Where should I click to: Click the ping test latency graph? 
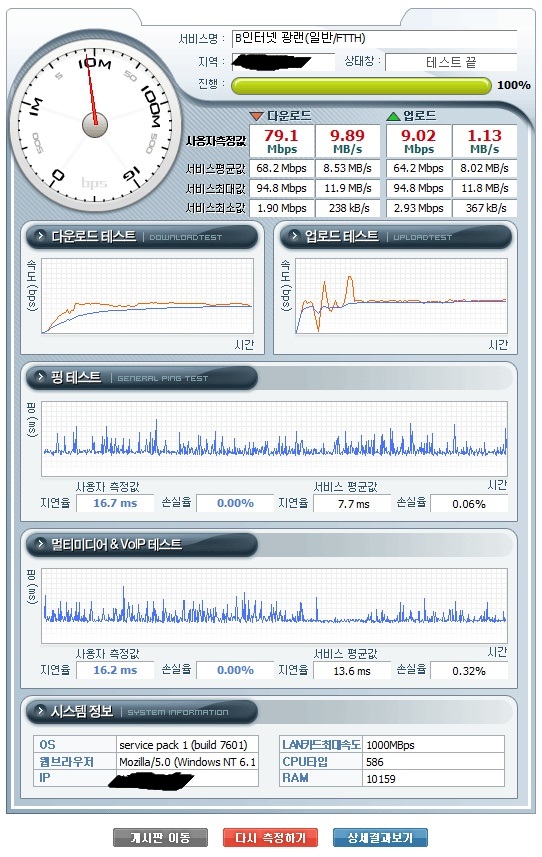tap(274, 439)
